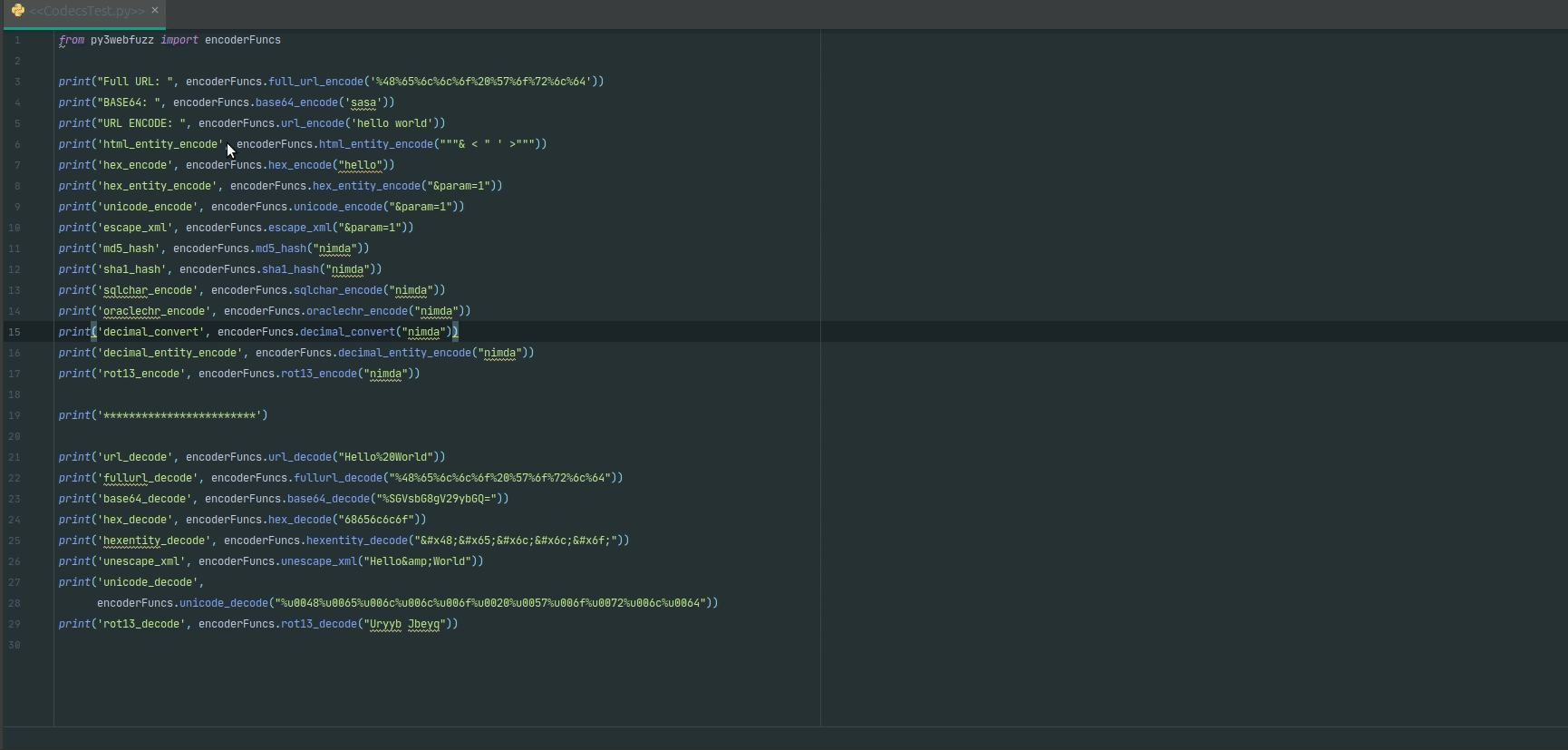Click line number 15 in the gutter
This screenshot has width=1568, height=750.
[x=15, y=332]
